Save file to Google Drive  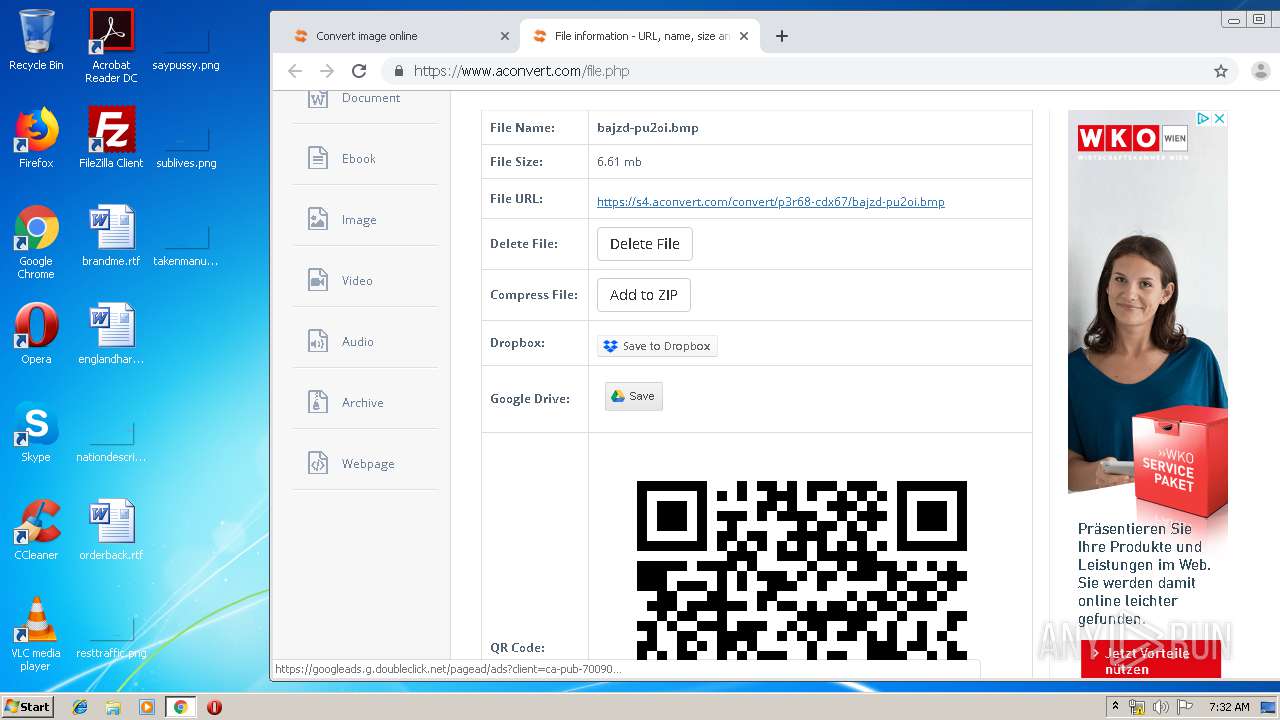[633, 396]
